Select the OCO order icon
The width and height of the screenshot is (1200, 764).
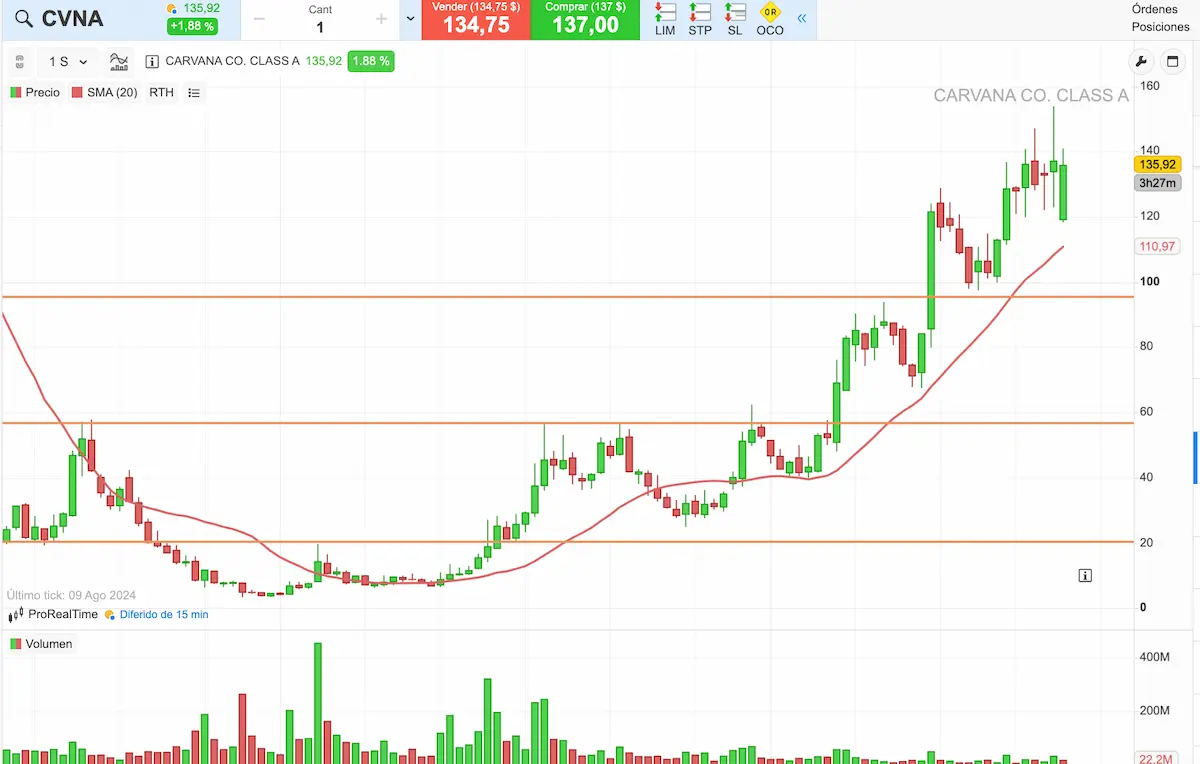tap(770, 20)
